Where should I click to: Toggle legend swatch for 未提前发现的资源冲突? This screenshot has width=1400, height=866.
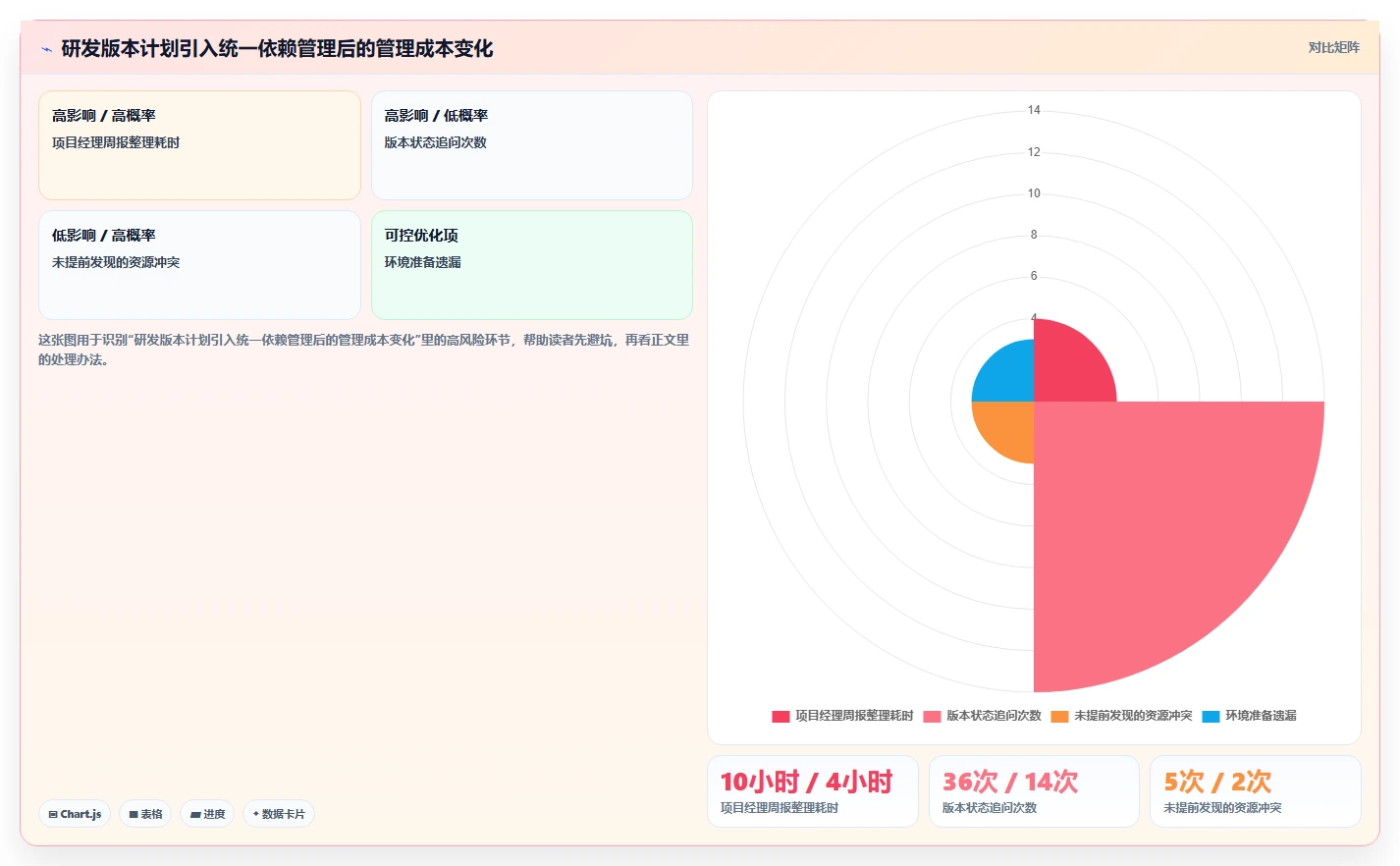coord(1059,716)
